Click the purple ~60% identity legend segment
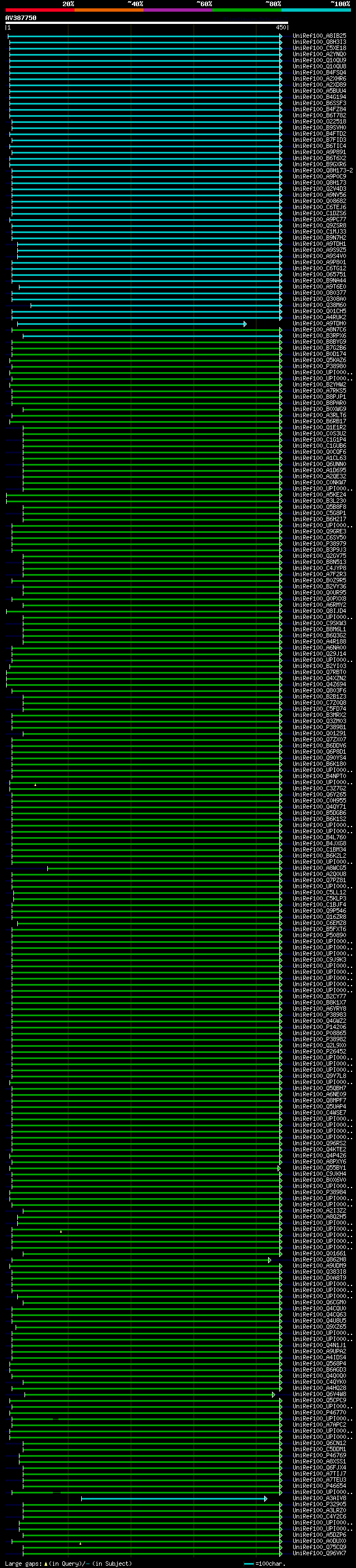The height and width of the screenshot is (1568, 356). pyautogui.click(x=177, y=10)
